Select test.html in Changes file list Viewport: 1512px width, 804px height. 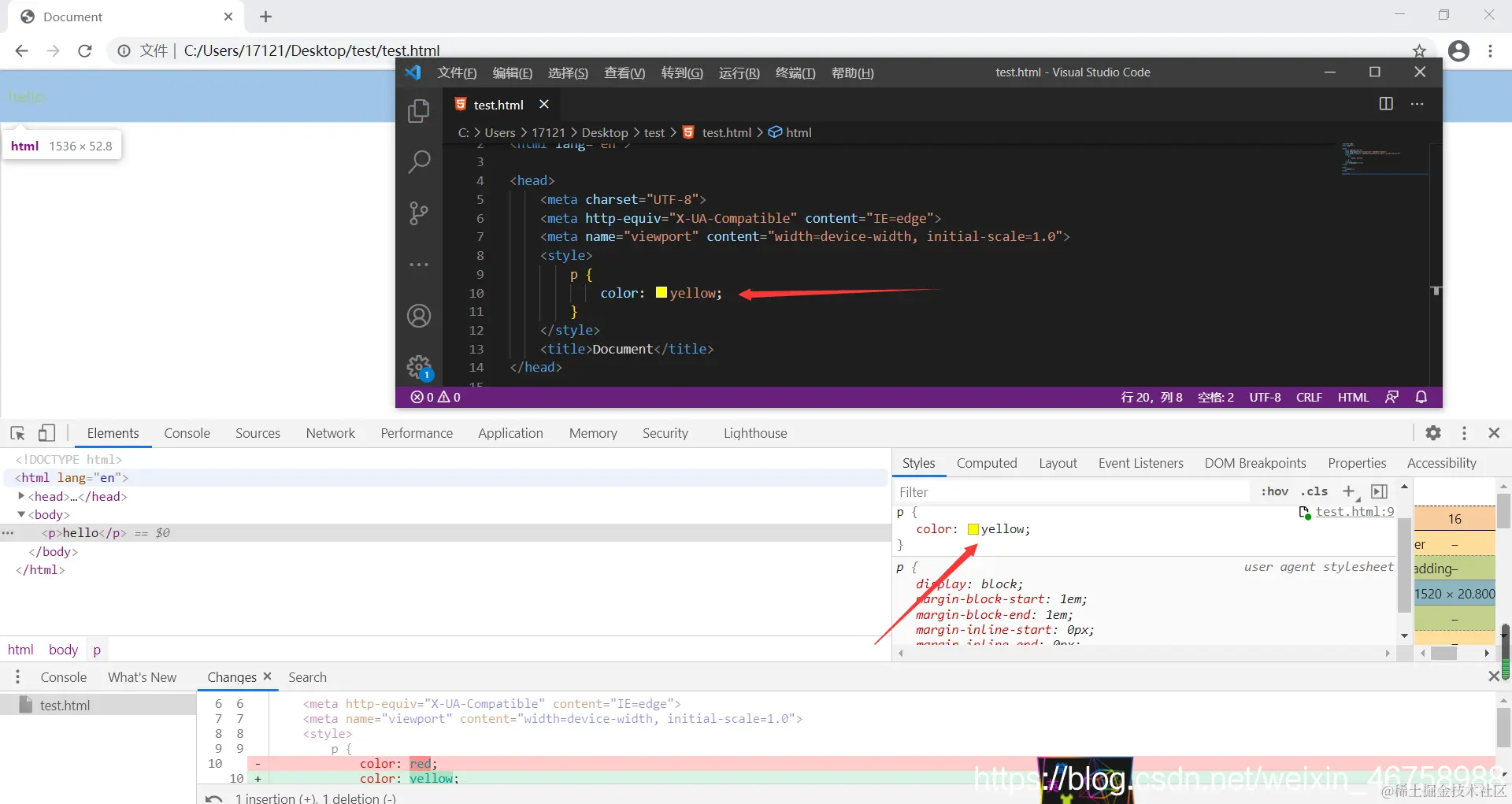[x=98, y=705]
